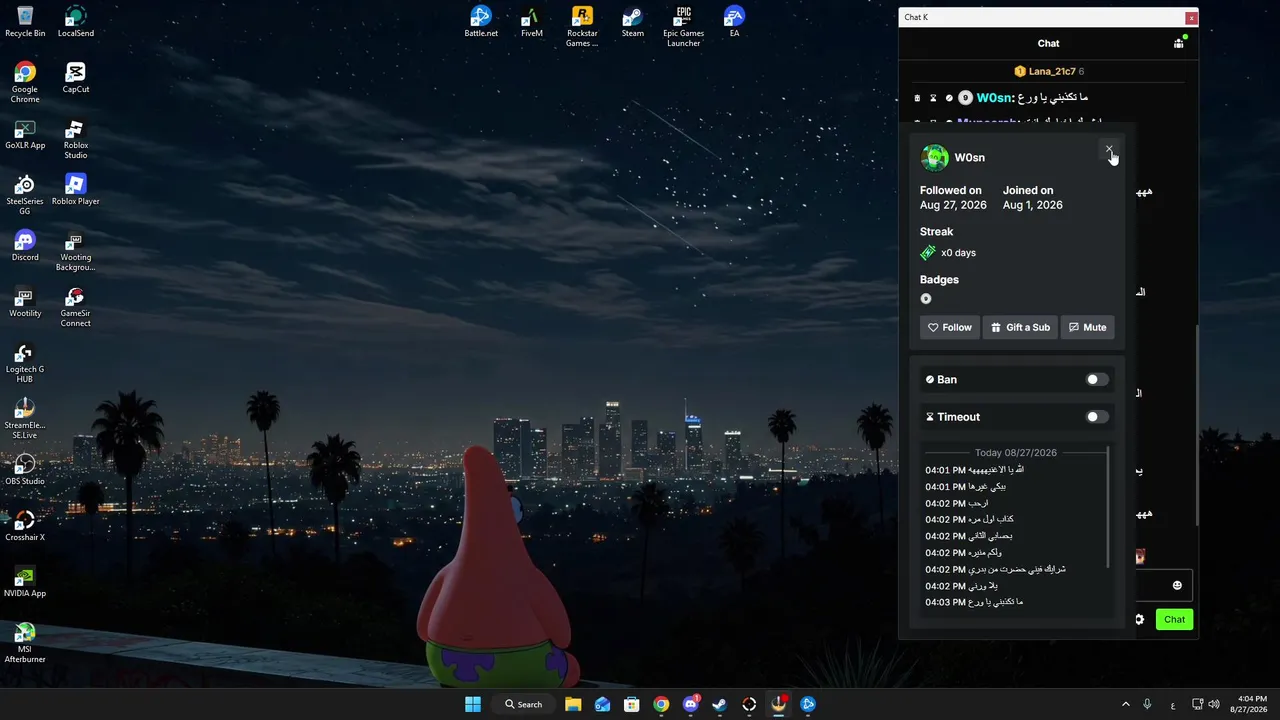The height and width of the screenshot is (720, 1280).
Task: Open Battle.net desktop icon
Action: (x=481, y=22)
